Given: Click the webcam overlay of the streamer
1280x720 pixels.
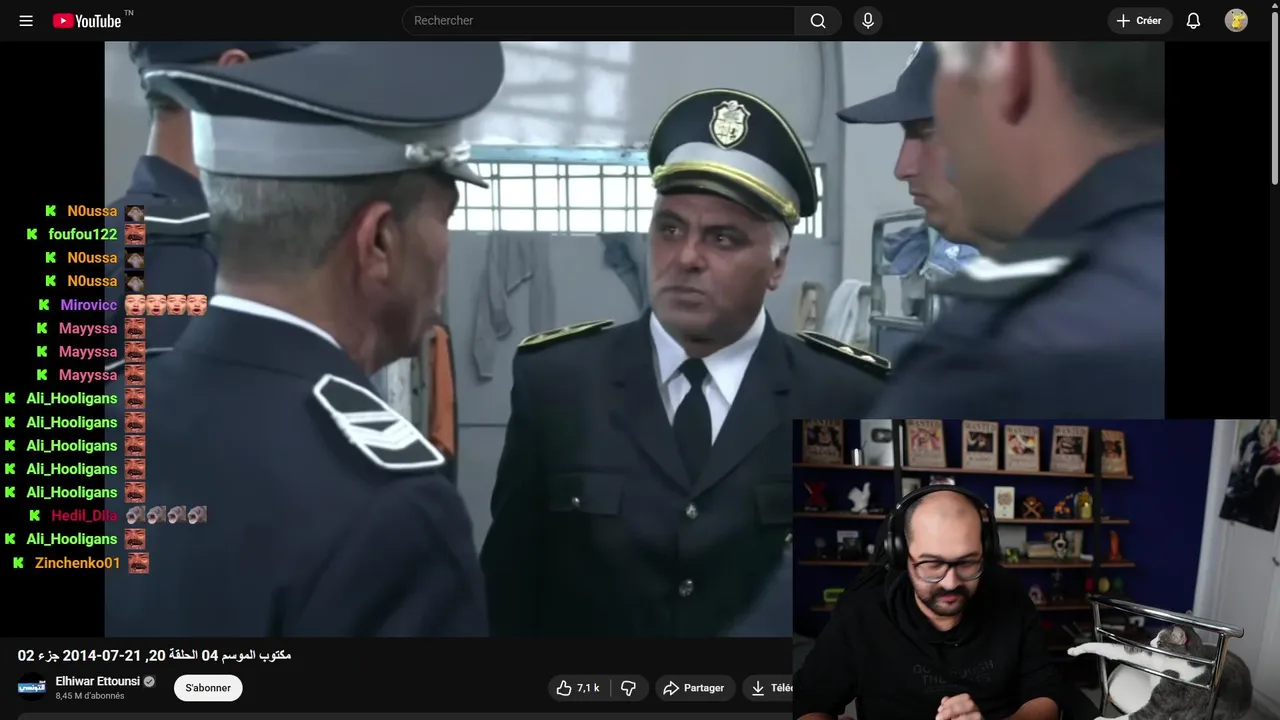Looking at the screenshot, I should tap(1036, 569).
